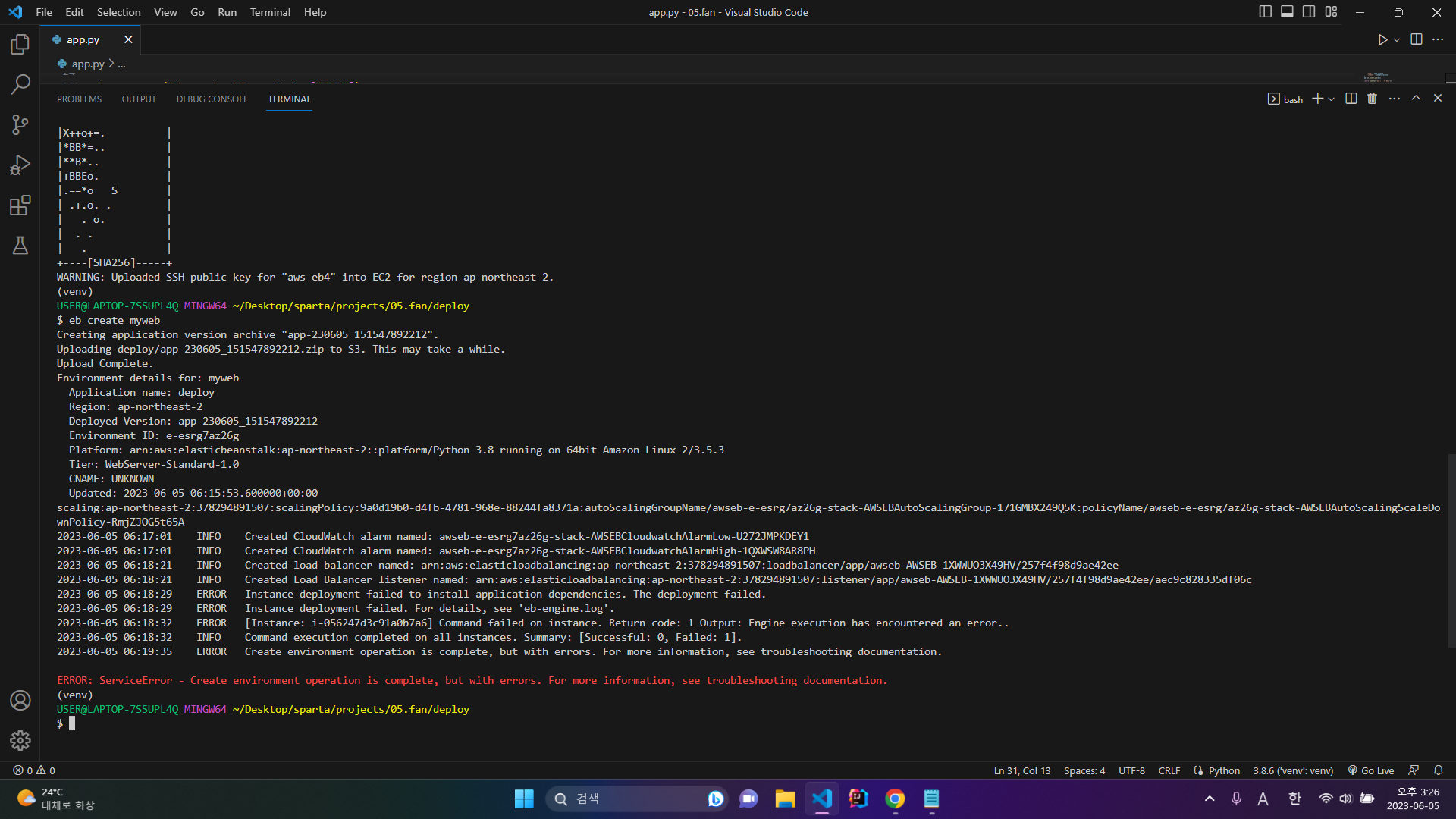Change file encoding UTF-8
Screen dimensions: 1456x819
1132,770
